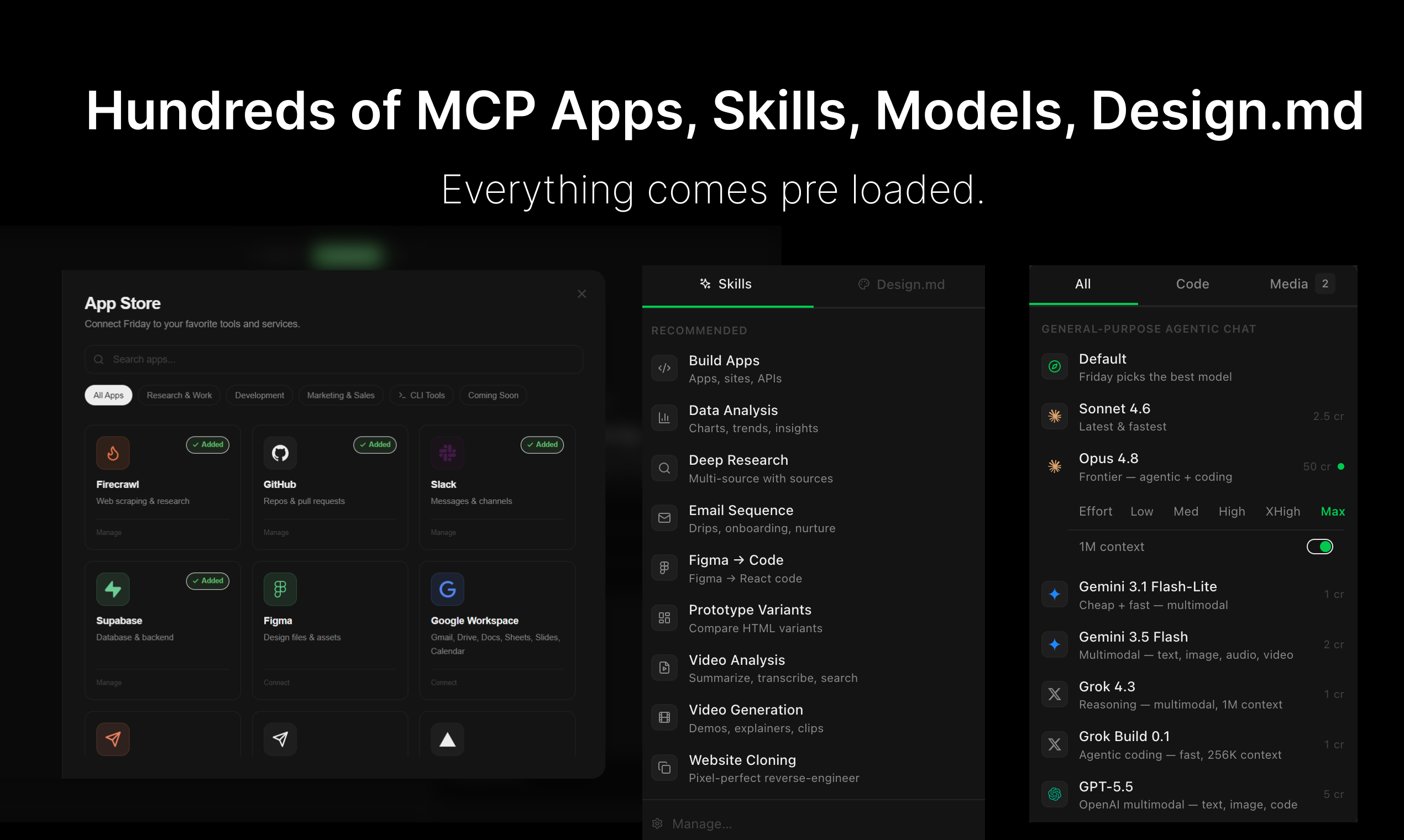1404x840 pixels.
Task: Open the Code models tab
Action: pyautogui.click(x=1192, y=284)
